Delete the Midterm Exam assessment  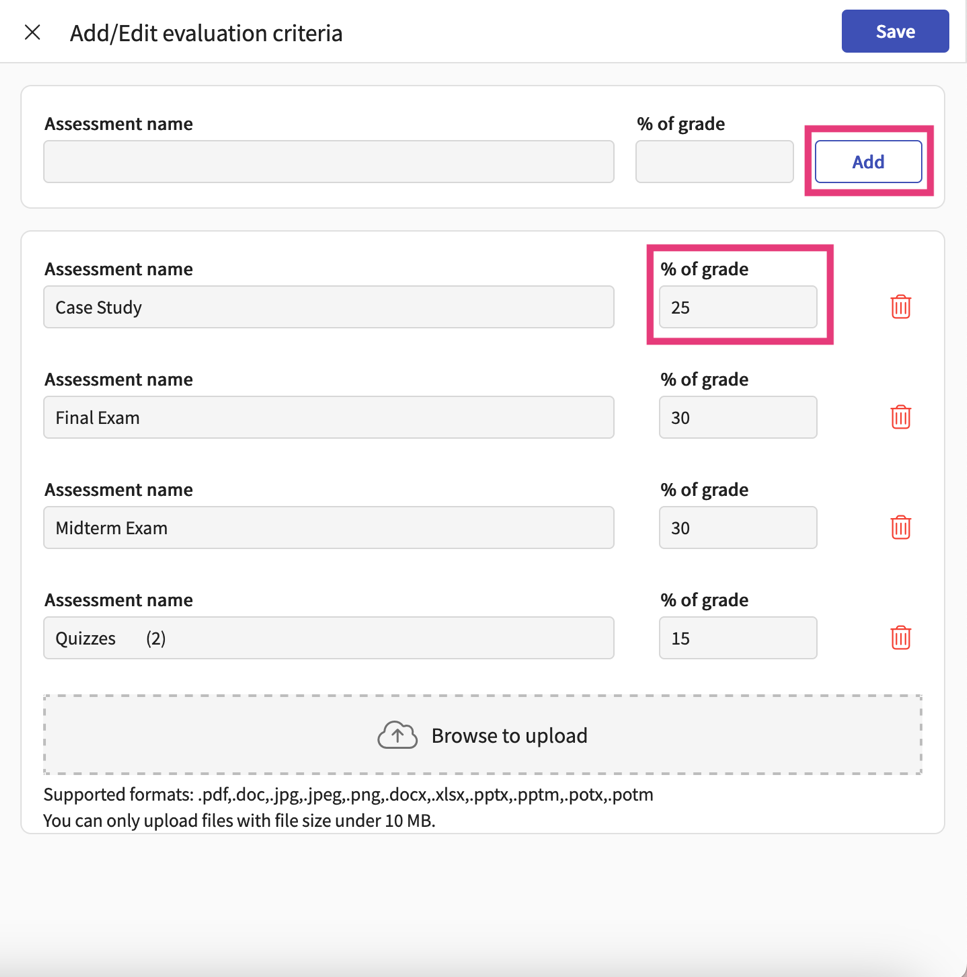(x=900, y=527)
